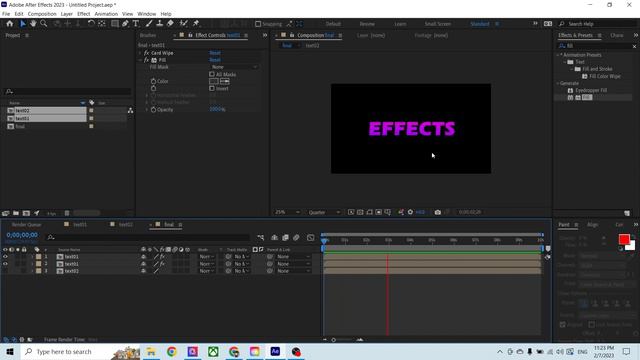Open the Fill Mask dropdown

[x=234, y=67]
